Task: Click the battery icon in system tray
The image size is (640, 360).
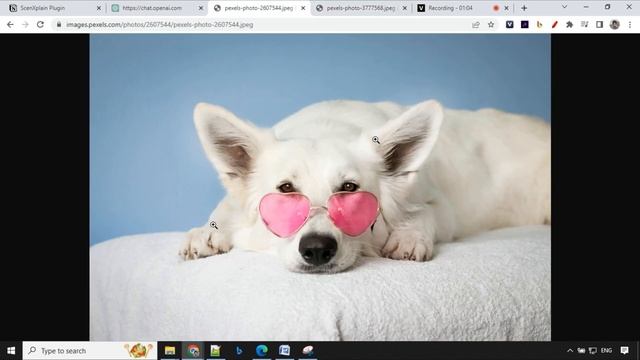Action: point(581,351)
